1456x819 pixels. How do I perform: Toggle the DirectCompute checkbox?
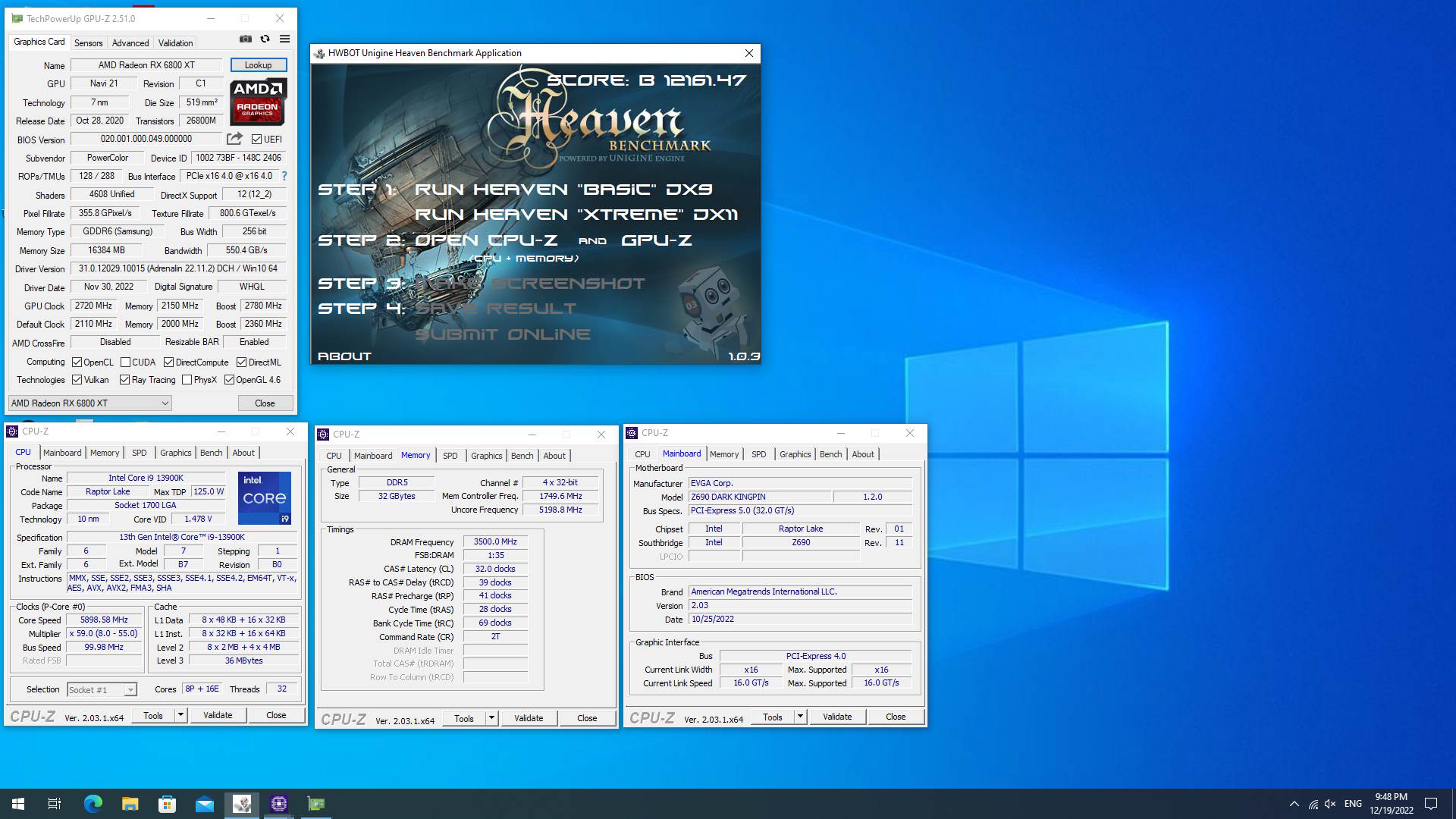168,362
